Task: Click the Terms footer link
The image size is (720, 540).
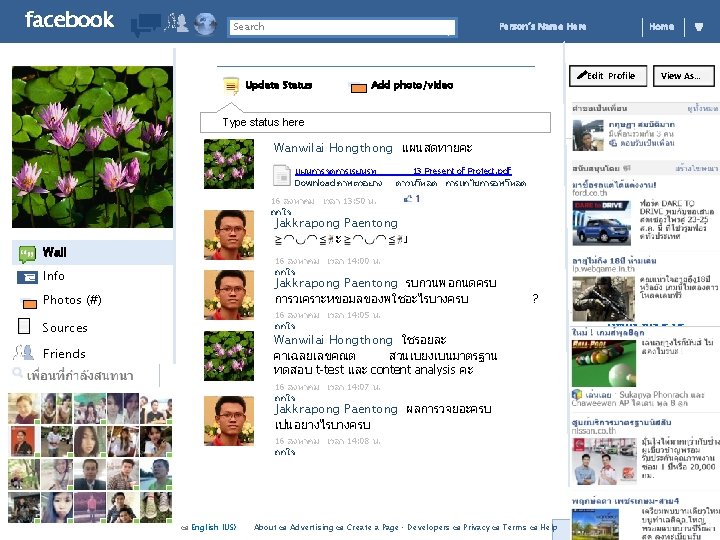Action: pyautogui.click(x=514, y=527)
